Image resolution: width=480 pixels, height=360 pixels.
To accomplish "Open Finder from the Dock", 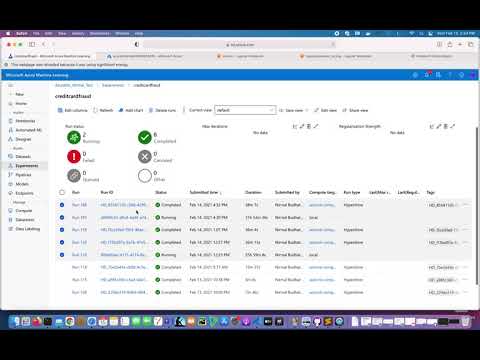I will pos(15,321).
